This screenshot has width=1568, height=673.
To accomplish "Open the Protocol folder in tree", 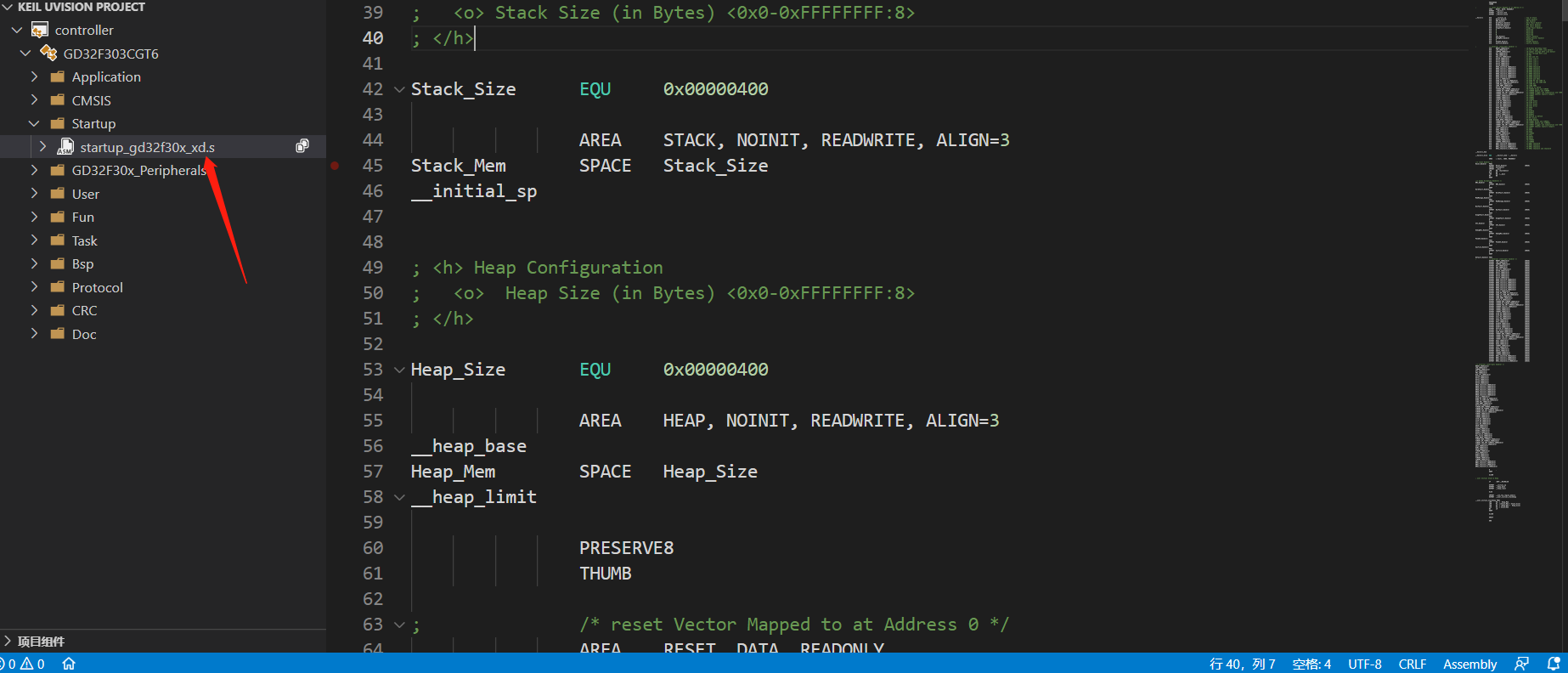I will (x=97, y=288).
